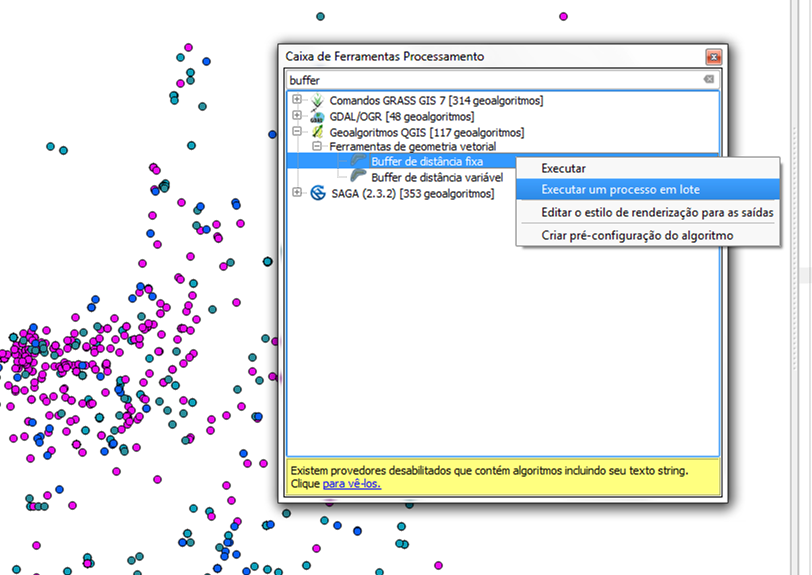812x575 pixels.
Task: Expand the GDAL/OGR algorithm group
Action: coord(297,116)
